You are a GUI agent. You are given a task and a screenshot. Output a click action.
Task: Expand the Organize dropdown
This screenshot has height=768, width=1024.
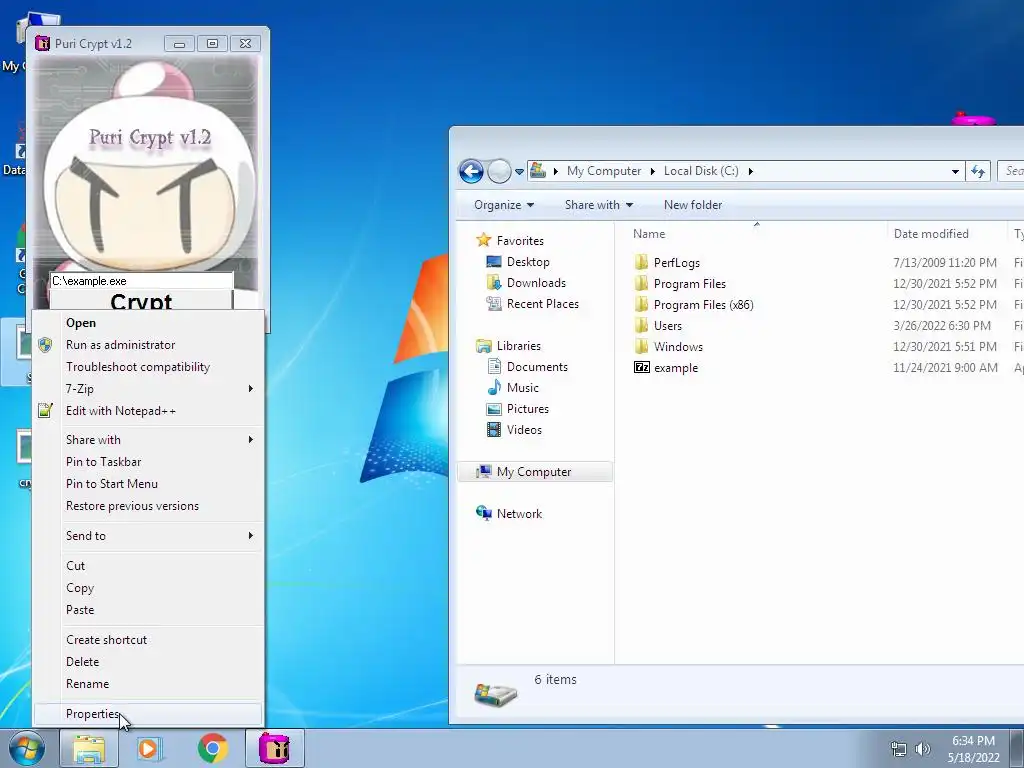coord(504,205)
